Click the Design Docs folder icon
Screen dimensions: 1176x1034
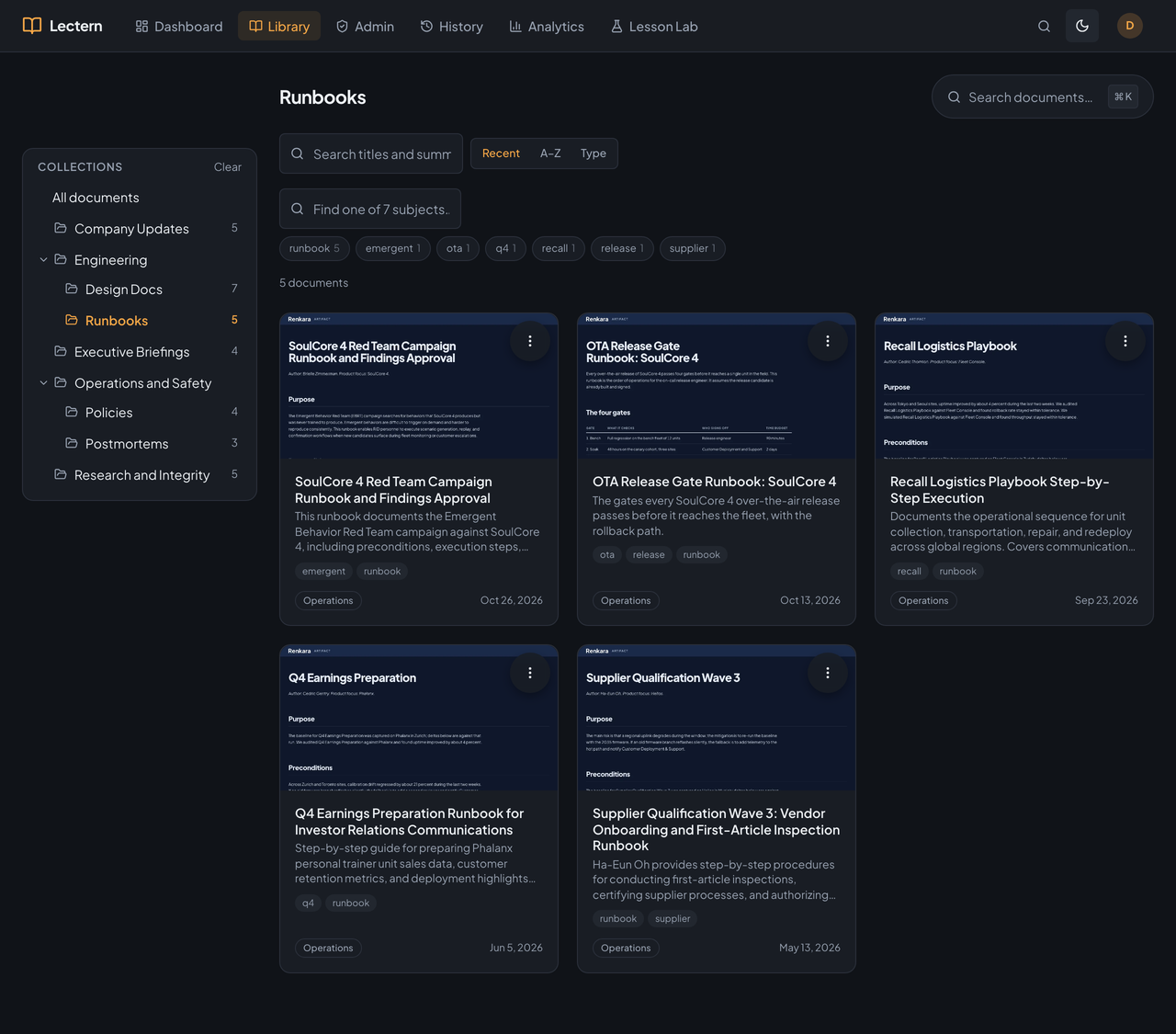72,289
